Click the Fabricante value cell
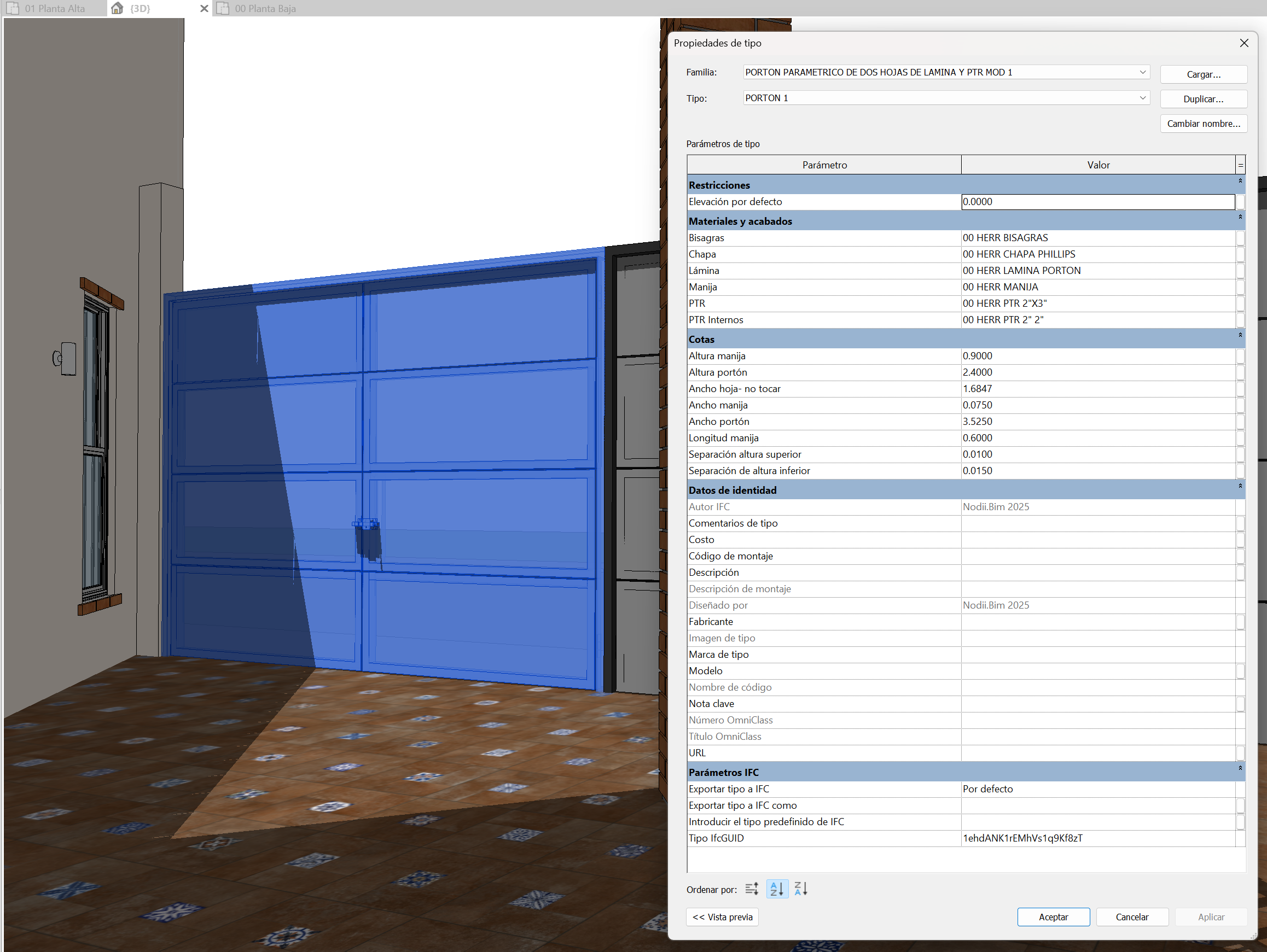 coord(1098,622)
